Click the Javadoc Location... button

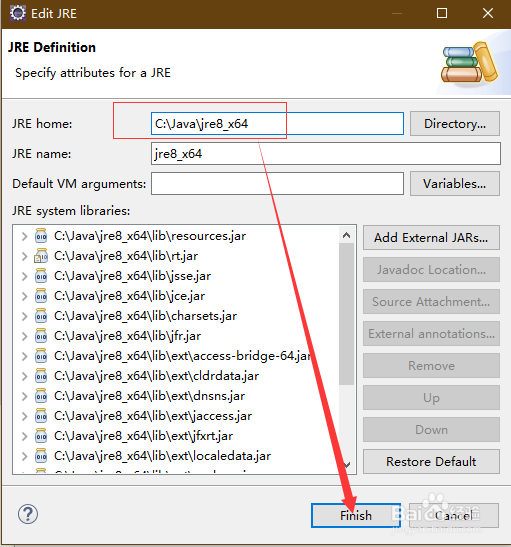point(431,270)
